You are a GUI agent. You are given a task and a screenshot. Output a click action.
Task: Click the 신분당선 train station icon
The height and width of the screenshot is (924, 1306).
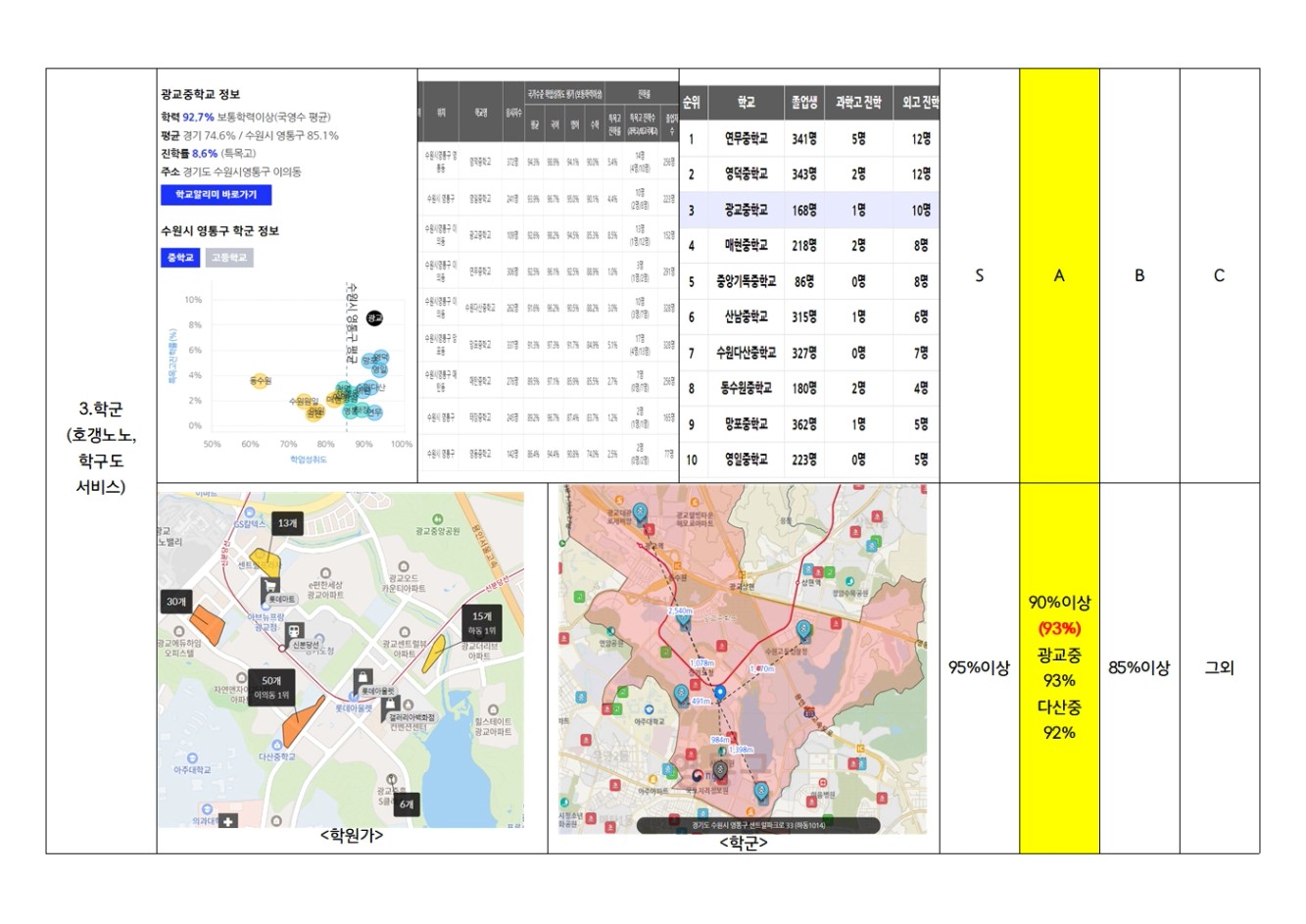[294, 631]
